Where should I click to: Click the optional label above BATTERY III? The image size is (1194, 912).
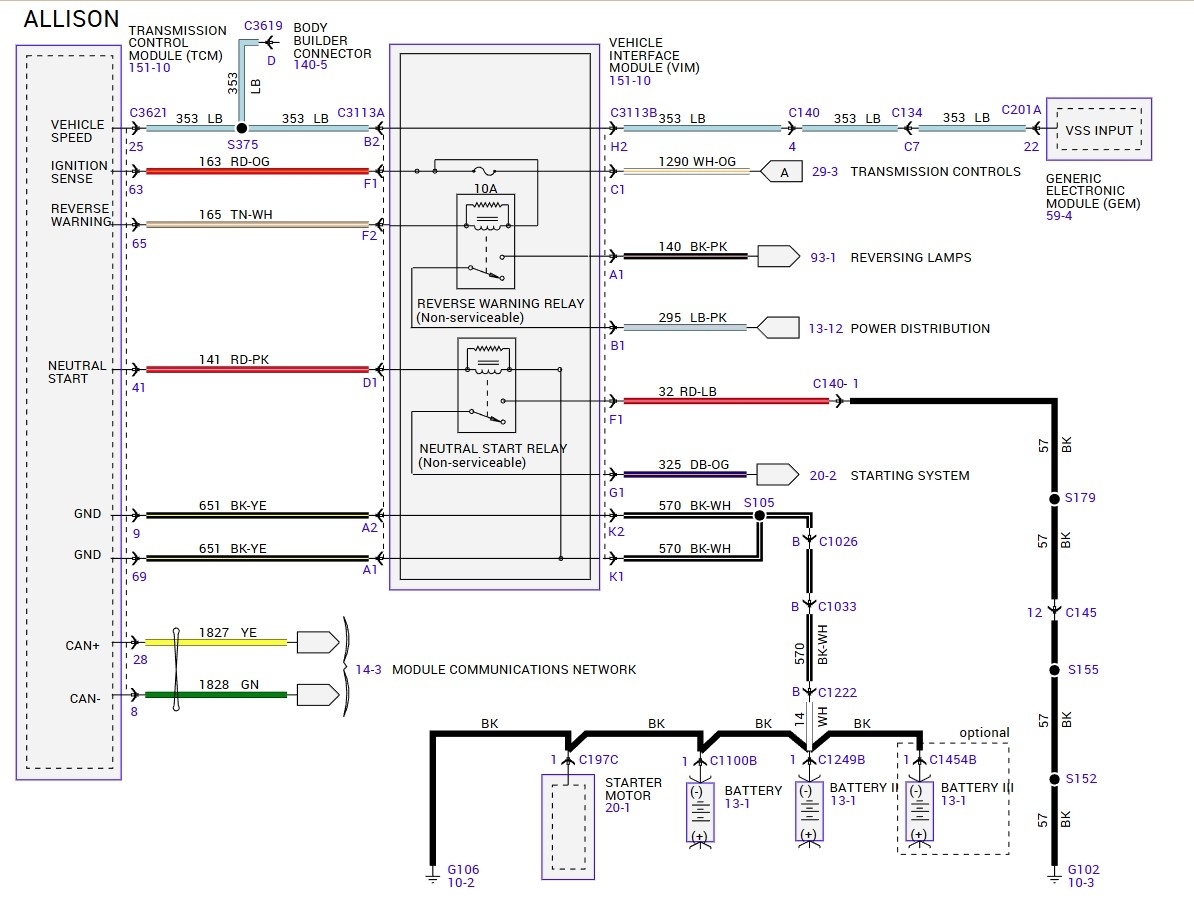coord(984,732)
